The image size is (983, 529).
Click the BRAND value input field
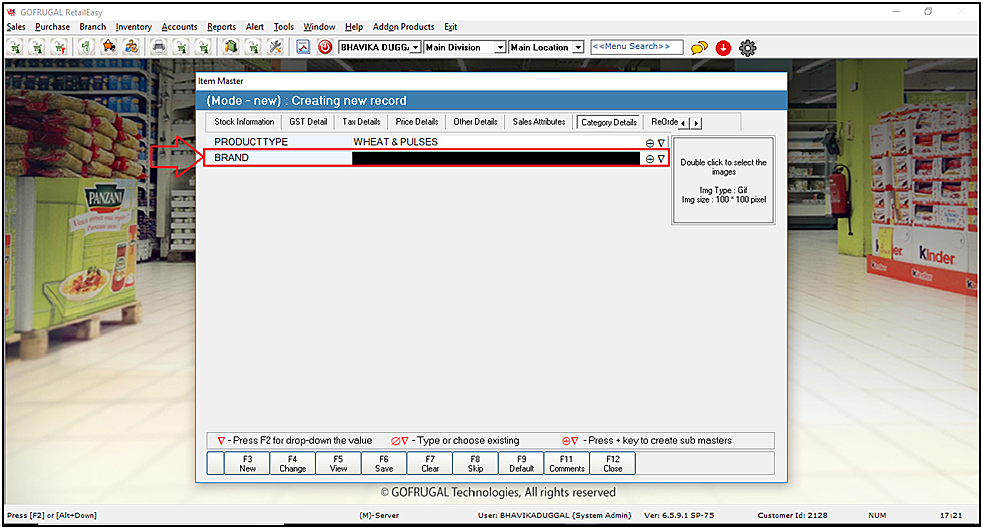tap(496, 158)
